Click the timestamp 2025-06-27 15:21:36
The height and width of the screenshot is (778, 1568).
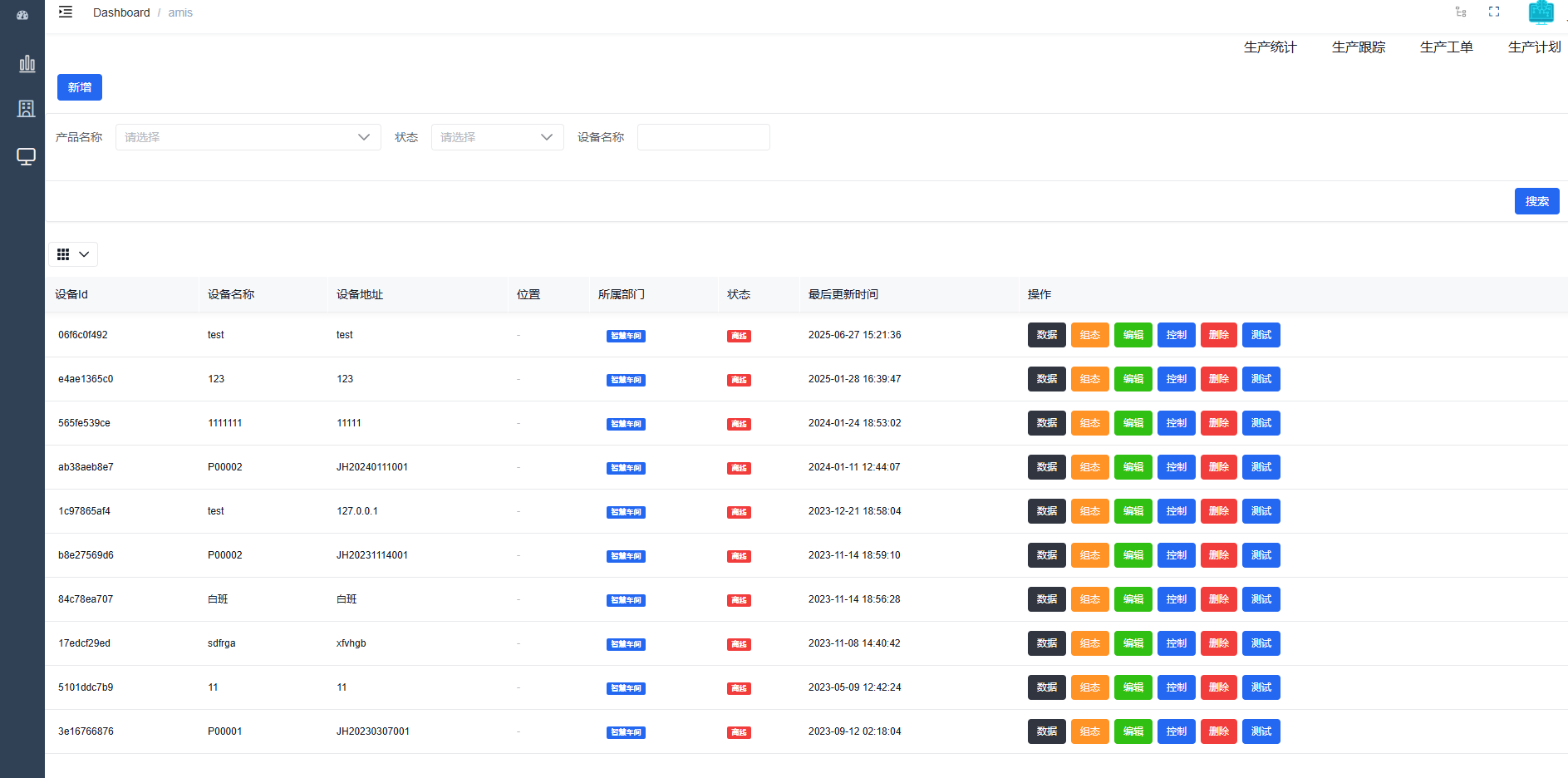click(854, 335)
